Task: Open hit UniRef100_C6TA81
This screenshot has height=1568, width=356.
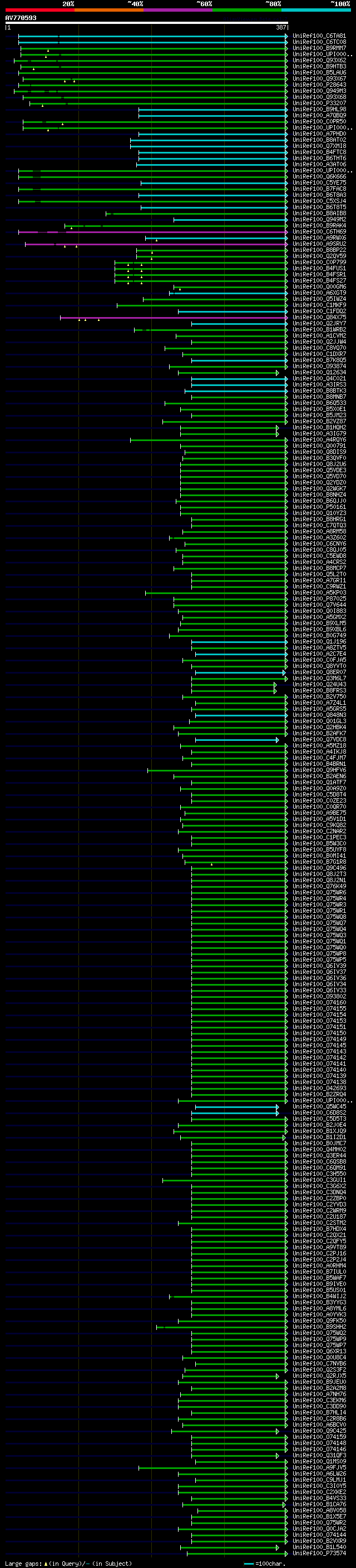Action: coord(319,36)
